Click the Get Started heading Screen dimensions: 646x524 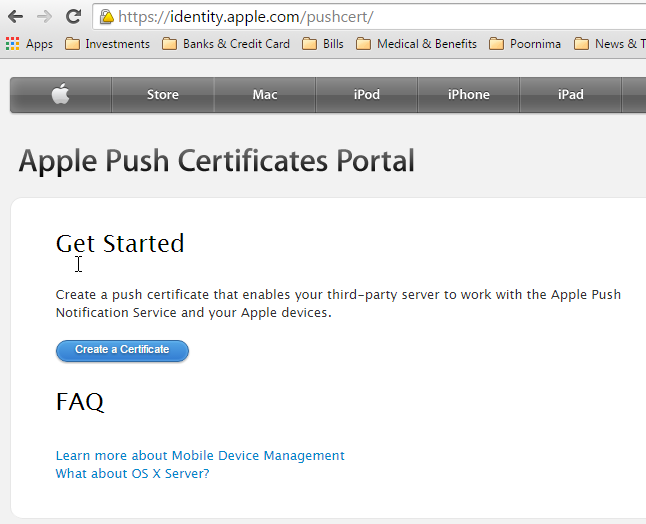click(120, 244)
